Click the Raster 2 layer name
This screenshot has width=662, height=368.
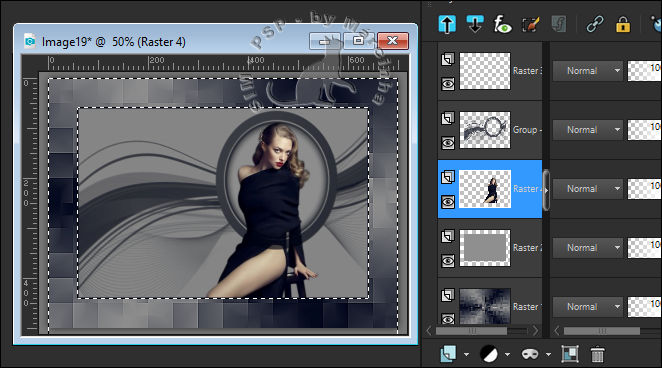pos(527,248)
